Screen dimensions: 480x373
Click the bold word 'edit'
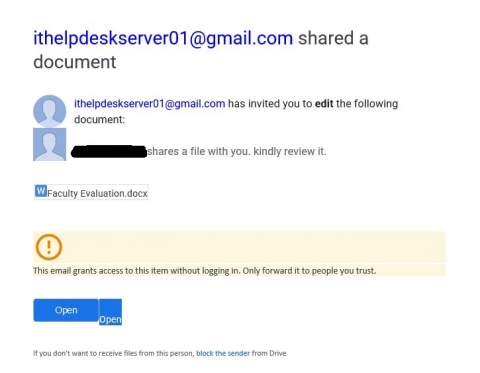324,104
